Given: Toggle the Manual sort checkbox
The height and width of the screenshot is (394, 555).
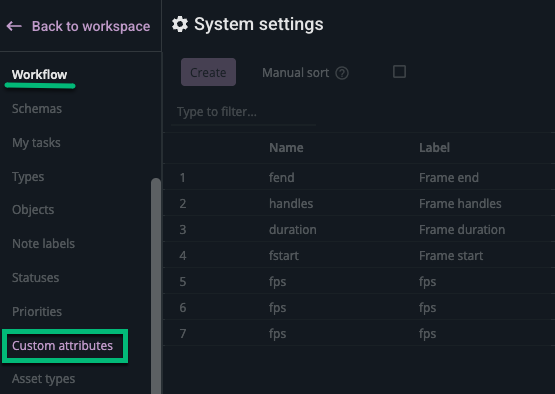Looking at the screenshot, I should pos(399,72).
